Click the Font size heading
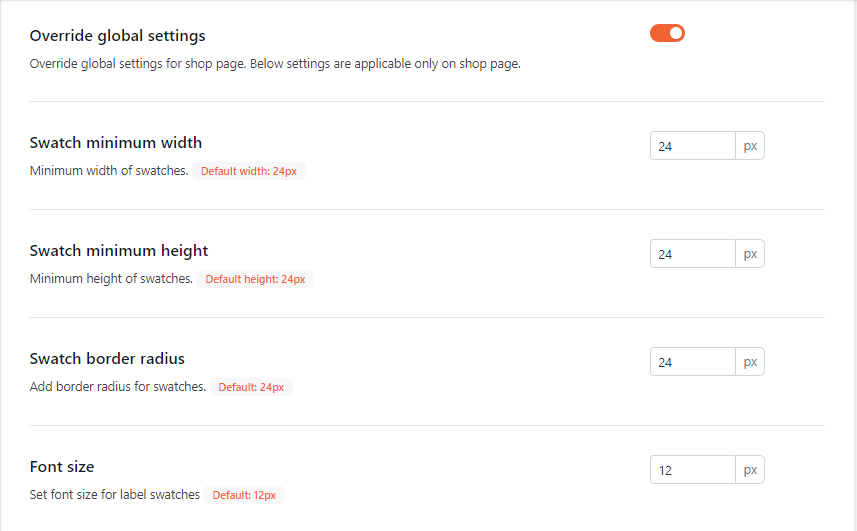Viewport: 857px width, 531px height. [x=62, y=467]
